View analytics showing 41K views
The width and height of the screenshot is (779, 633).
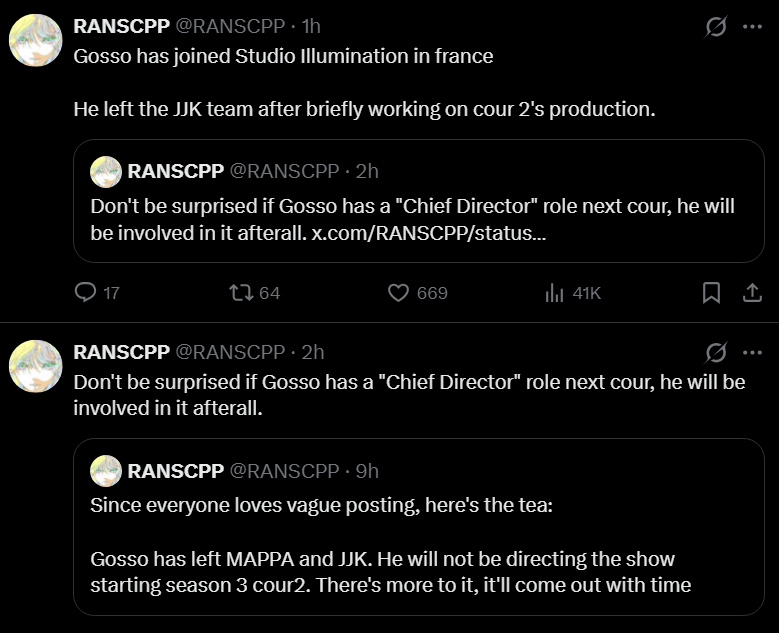pyautogui.click(x=554, y=292)
